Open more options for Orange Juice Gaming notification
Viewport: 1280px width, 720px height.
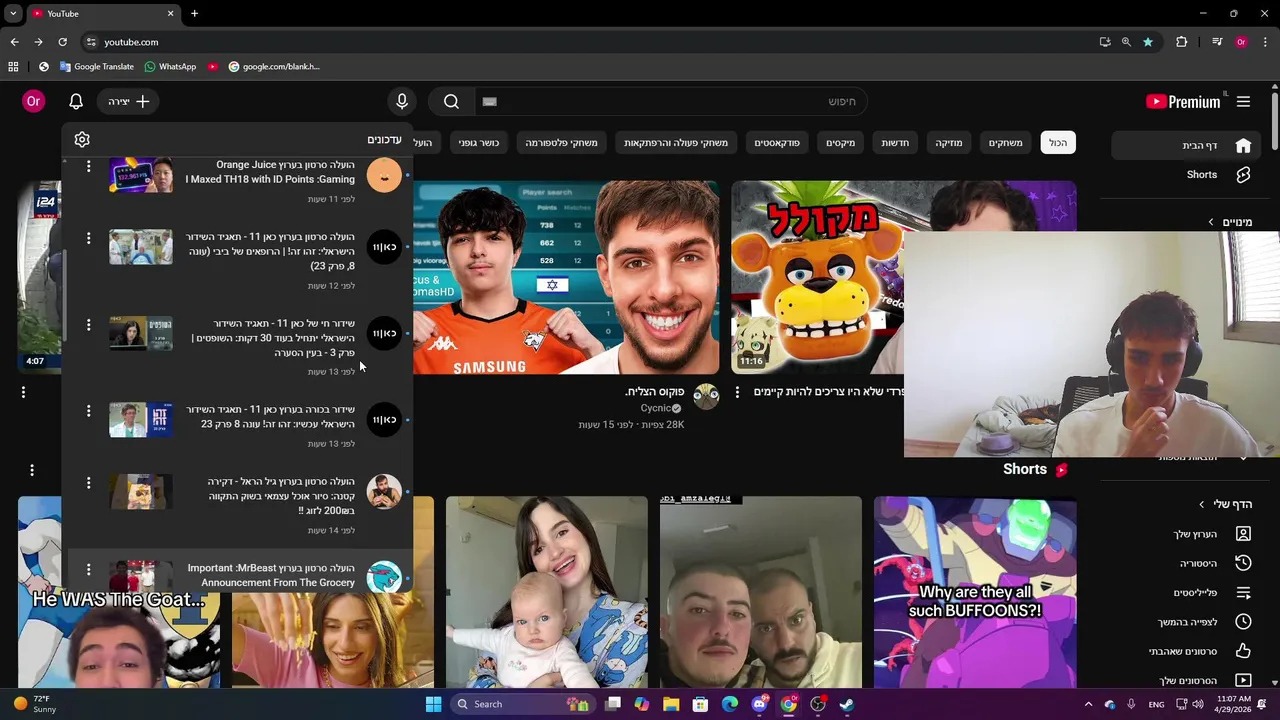[88, 166]
